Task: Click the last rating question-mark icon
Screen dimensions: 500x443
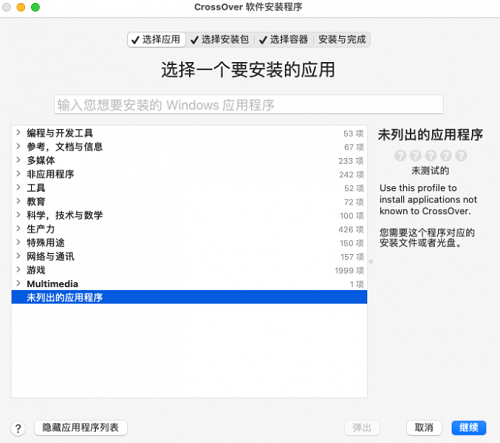Action: point(461,156)
